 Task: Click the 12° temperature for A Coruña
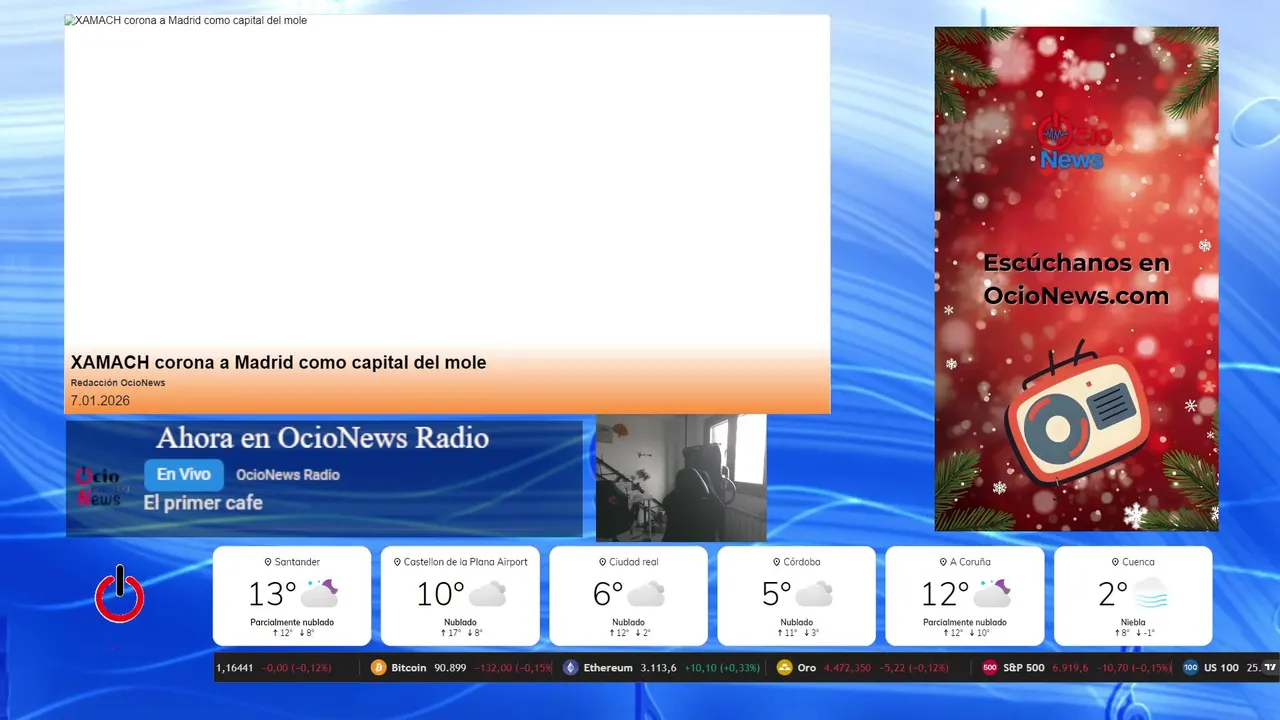coord(945,594)
